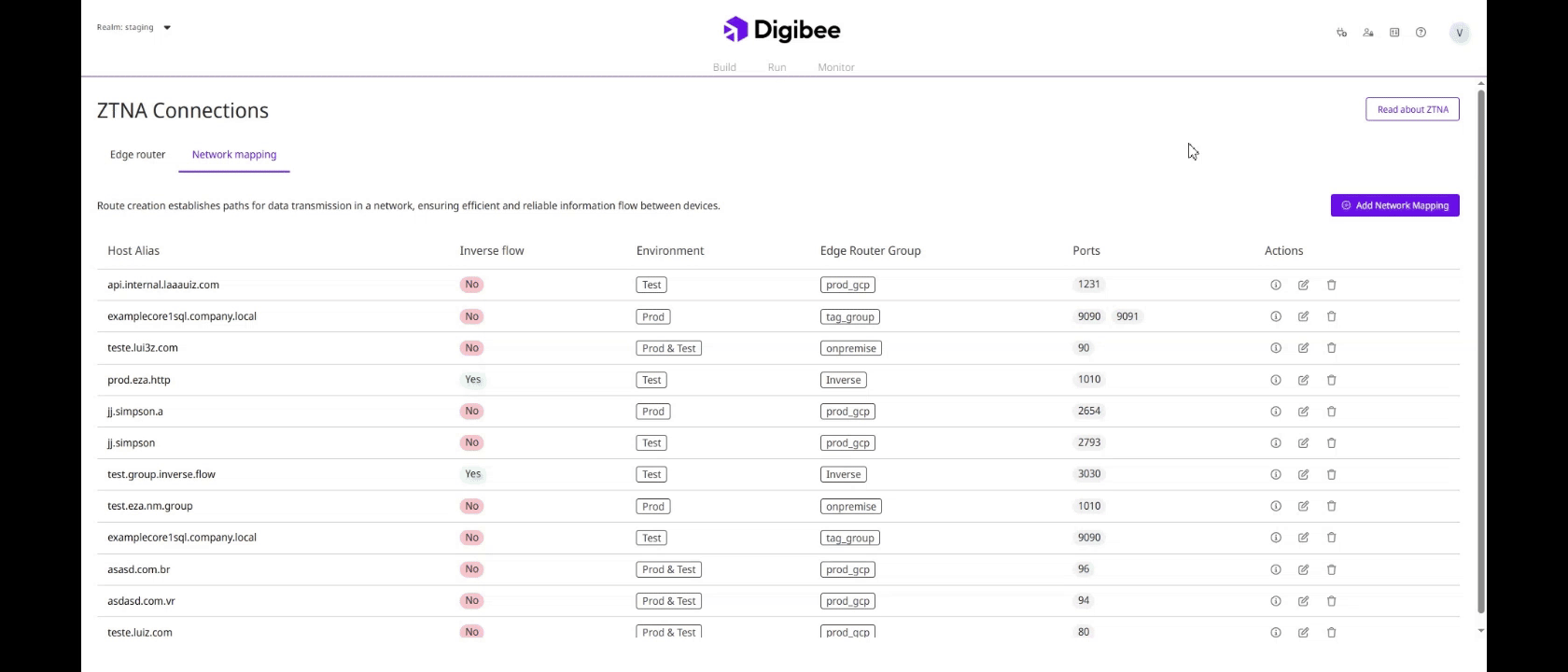
Task: Open the Monitor menu
Action: pos(835,67)
